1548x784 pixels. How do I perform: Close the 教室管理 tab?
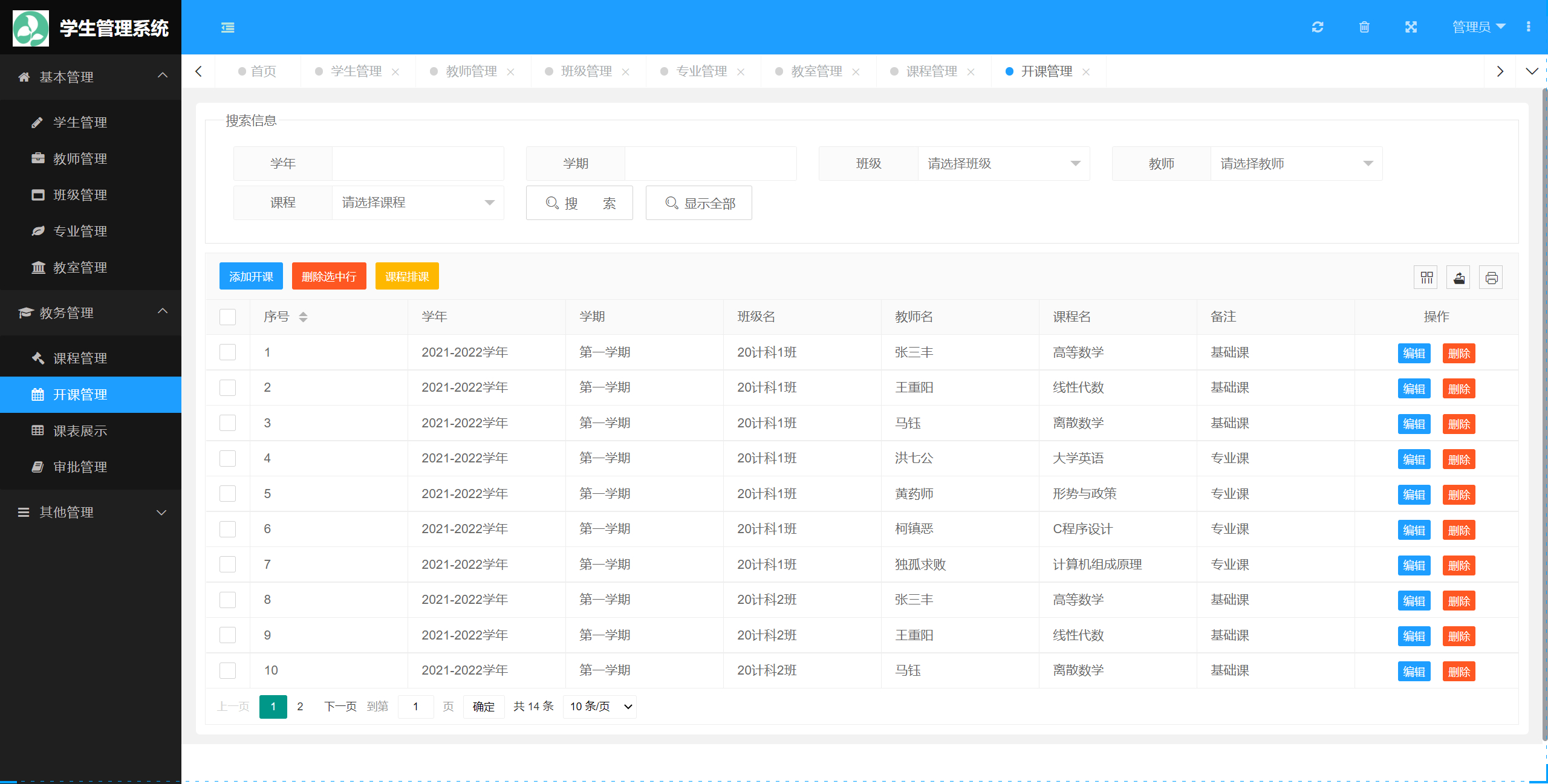(856, 72)
